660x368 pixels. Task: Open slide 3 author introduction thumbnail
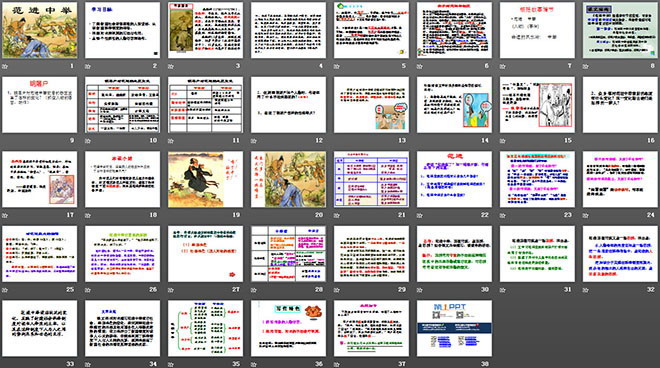(205, 30)
